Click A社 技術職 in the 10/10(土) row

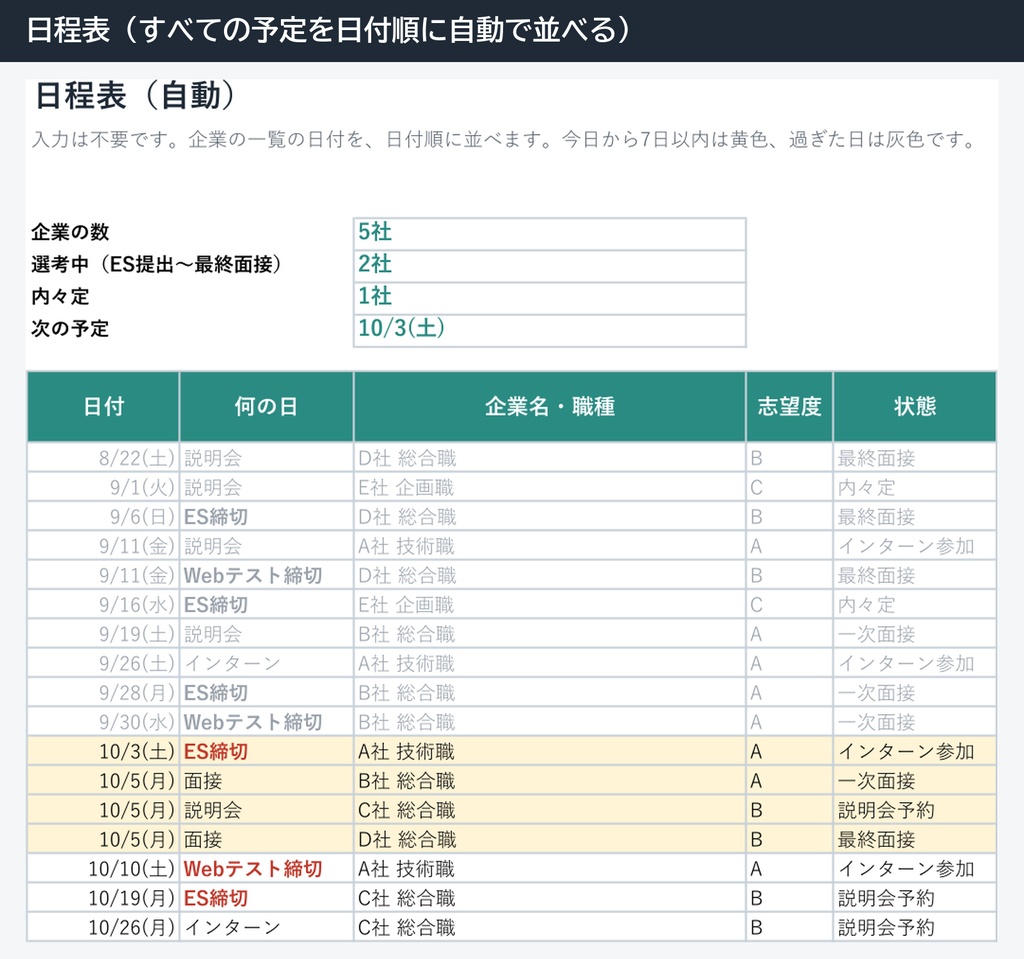[406, 869]
